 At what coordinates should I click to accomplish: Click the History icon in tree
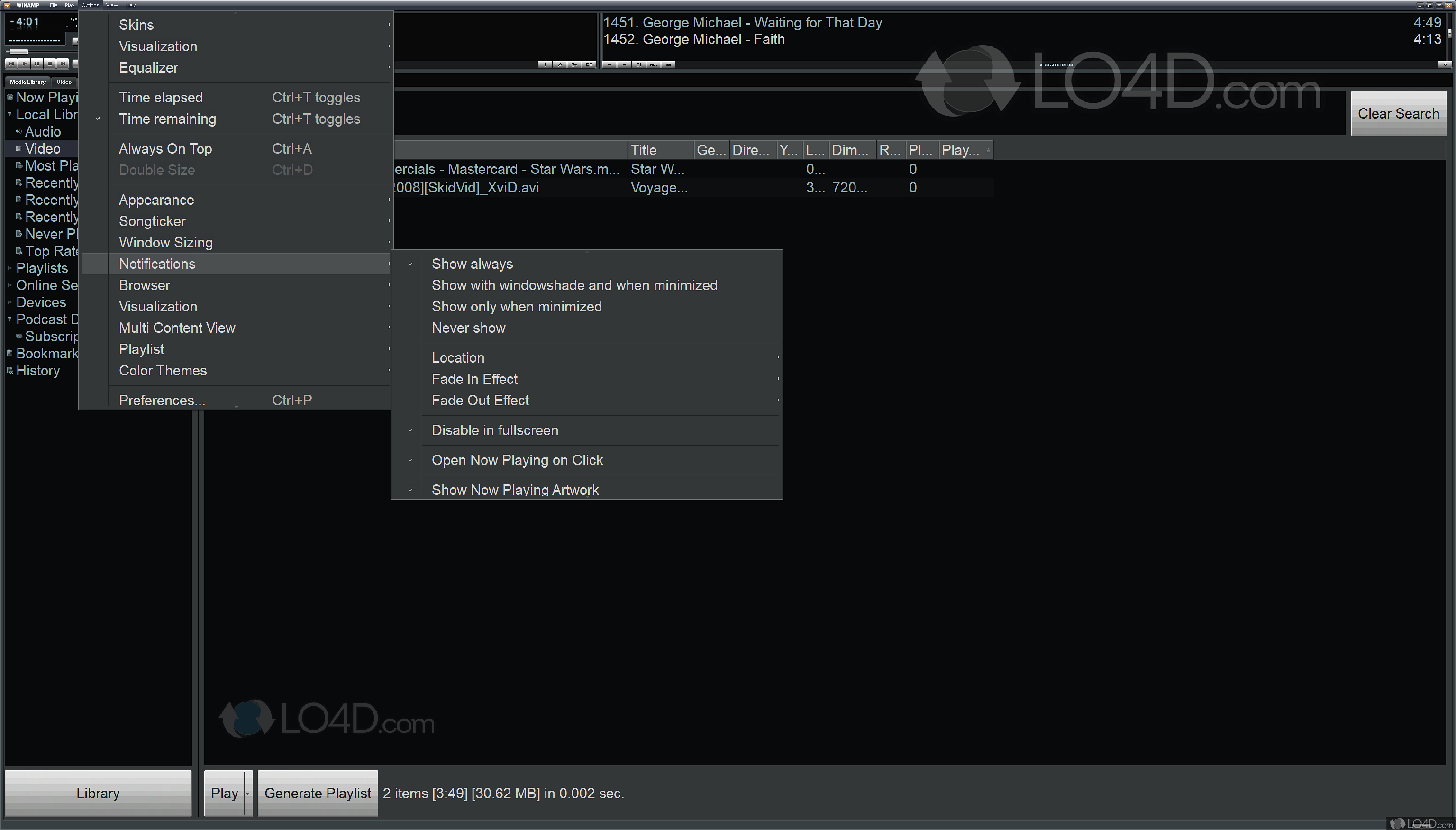pos(9,371)
